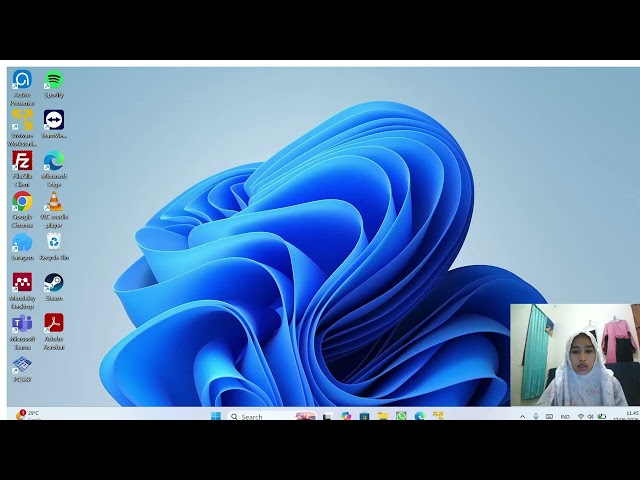Open Microsoft Store from the taskbar

pyautogui.click(x=364, y=416)
